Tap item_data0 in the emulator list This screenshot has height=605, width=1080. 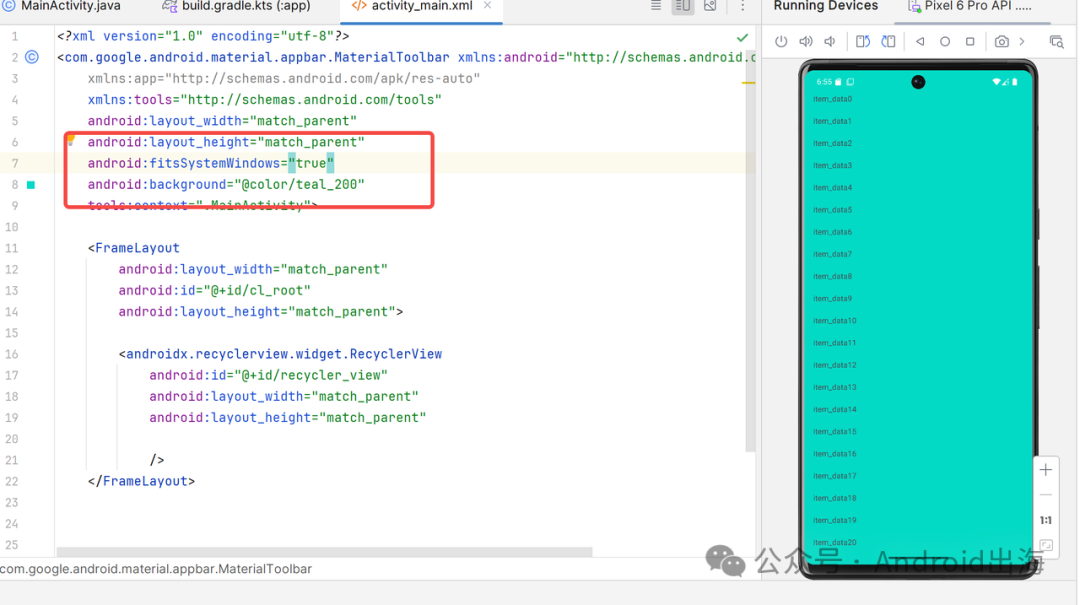(832, 99)
